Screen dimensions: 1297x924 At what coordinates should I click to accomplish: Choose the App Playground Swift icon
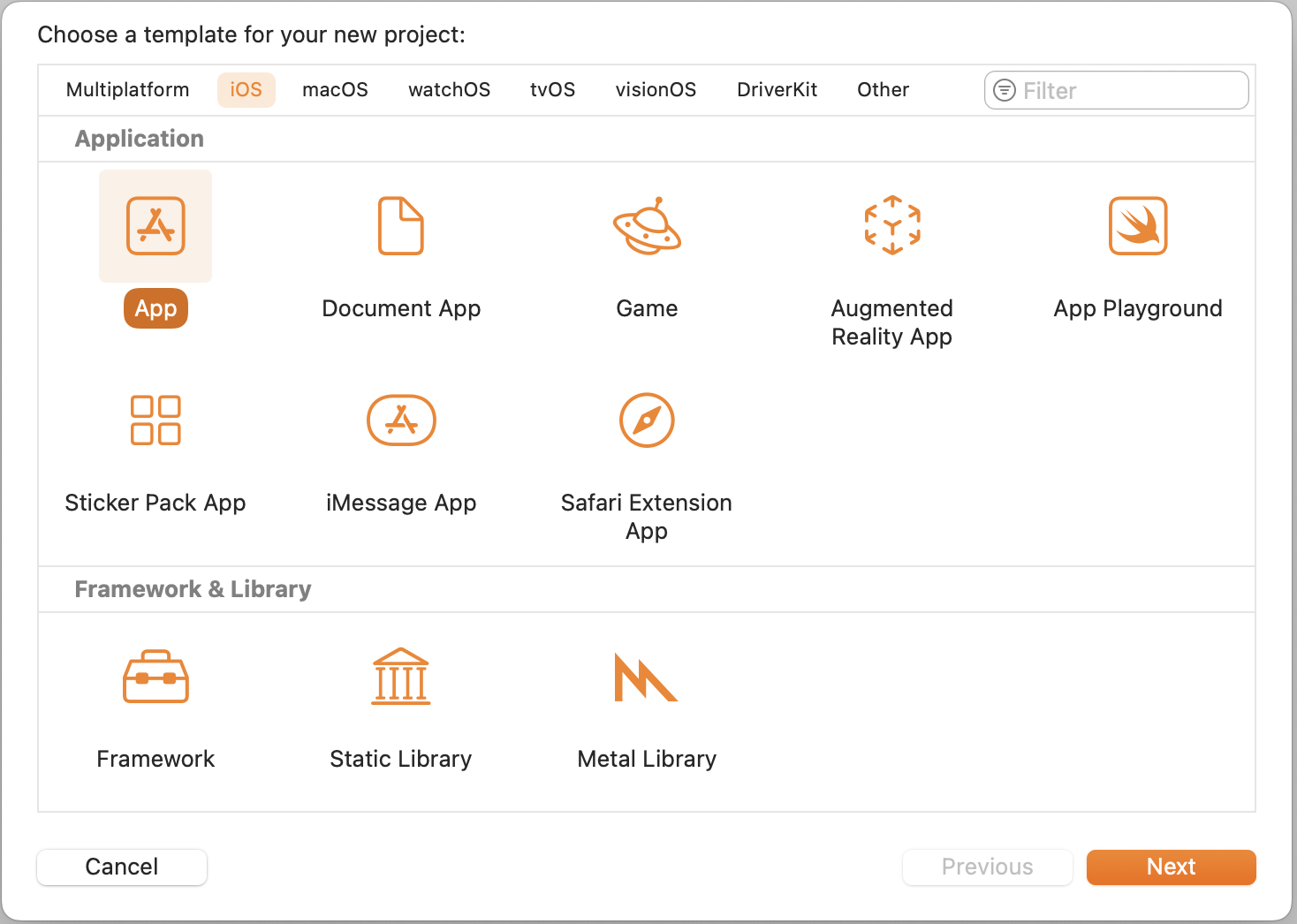(x=1138, y=226)
